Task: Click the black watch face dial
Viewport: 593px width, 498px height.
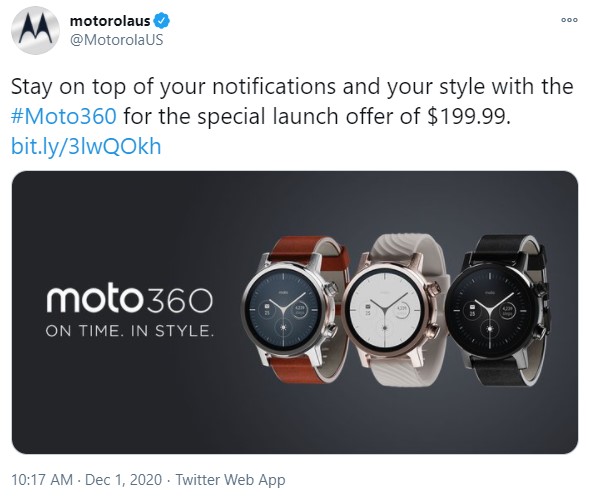Action: (x=491, y=310)
